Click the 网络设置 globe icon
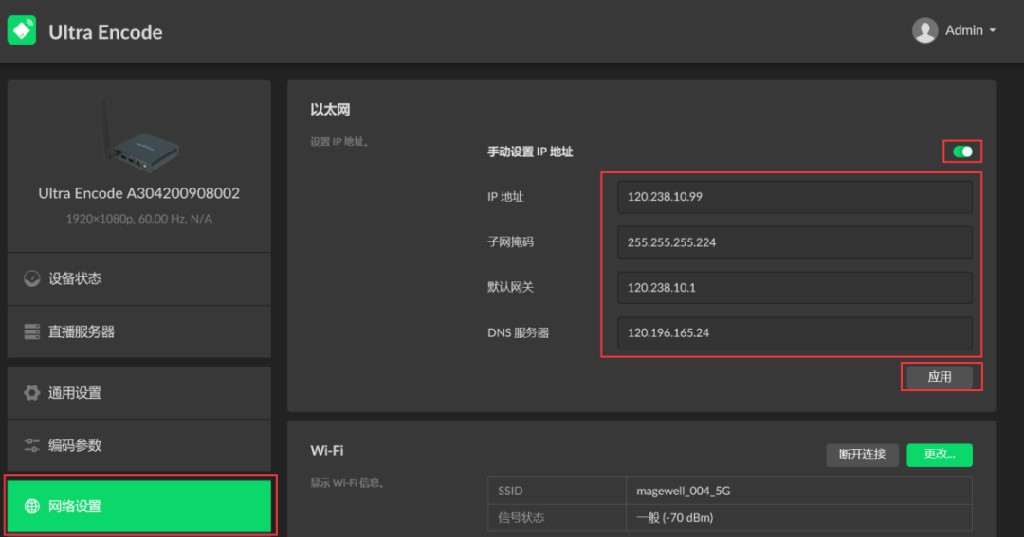1024x537 pixels. (x=32, y=506)
